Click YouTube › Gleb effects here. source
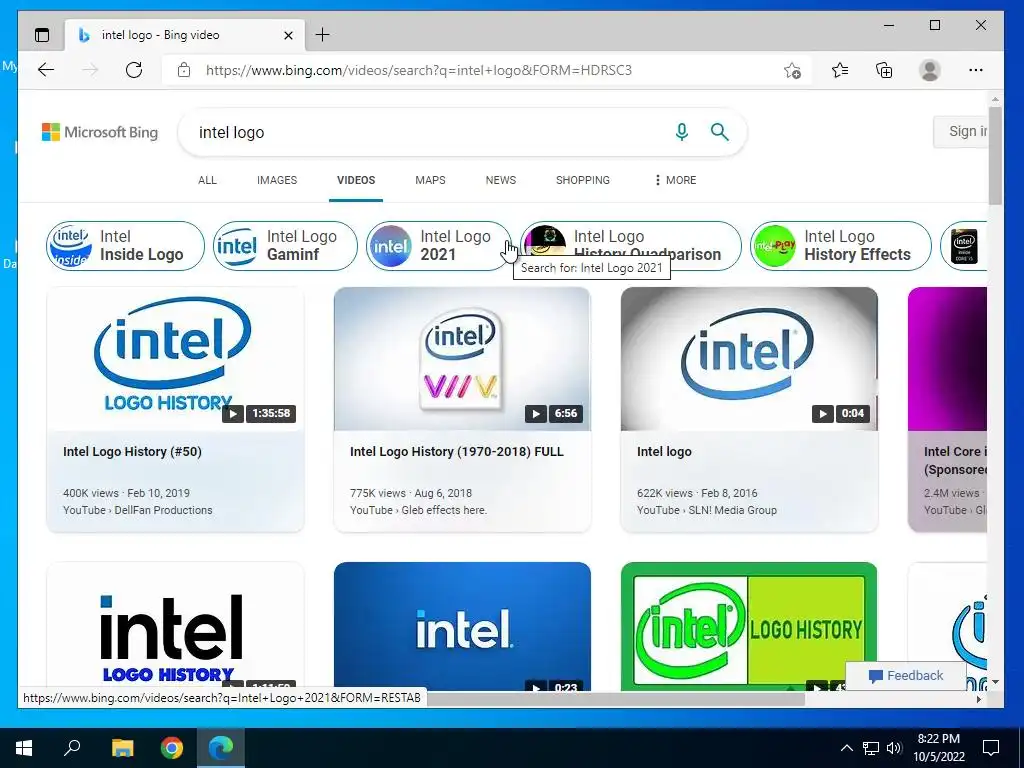Image resolution: width=1024 pixels, height=768 pixels. pos(419,510)
